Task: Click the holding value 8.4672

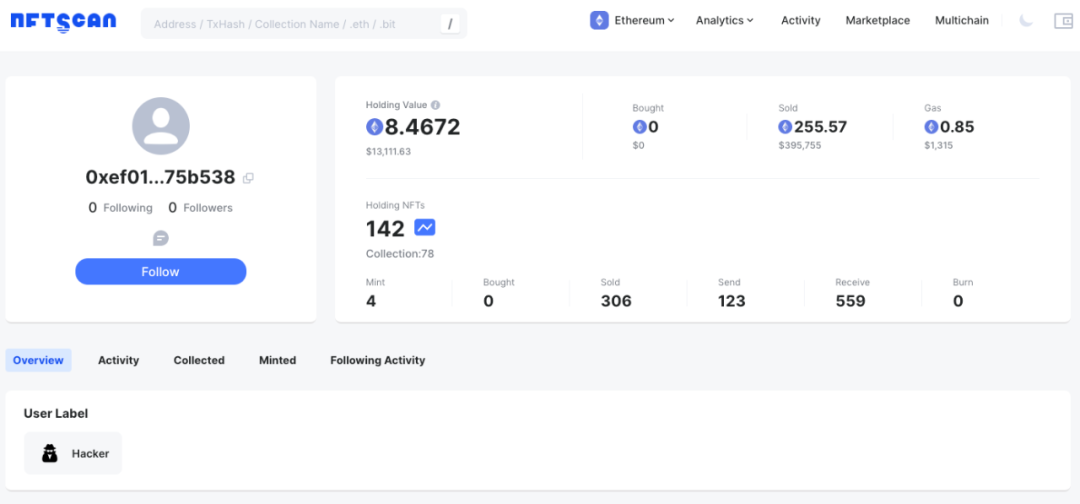Action: (x=422, y=127)
